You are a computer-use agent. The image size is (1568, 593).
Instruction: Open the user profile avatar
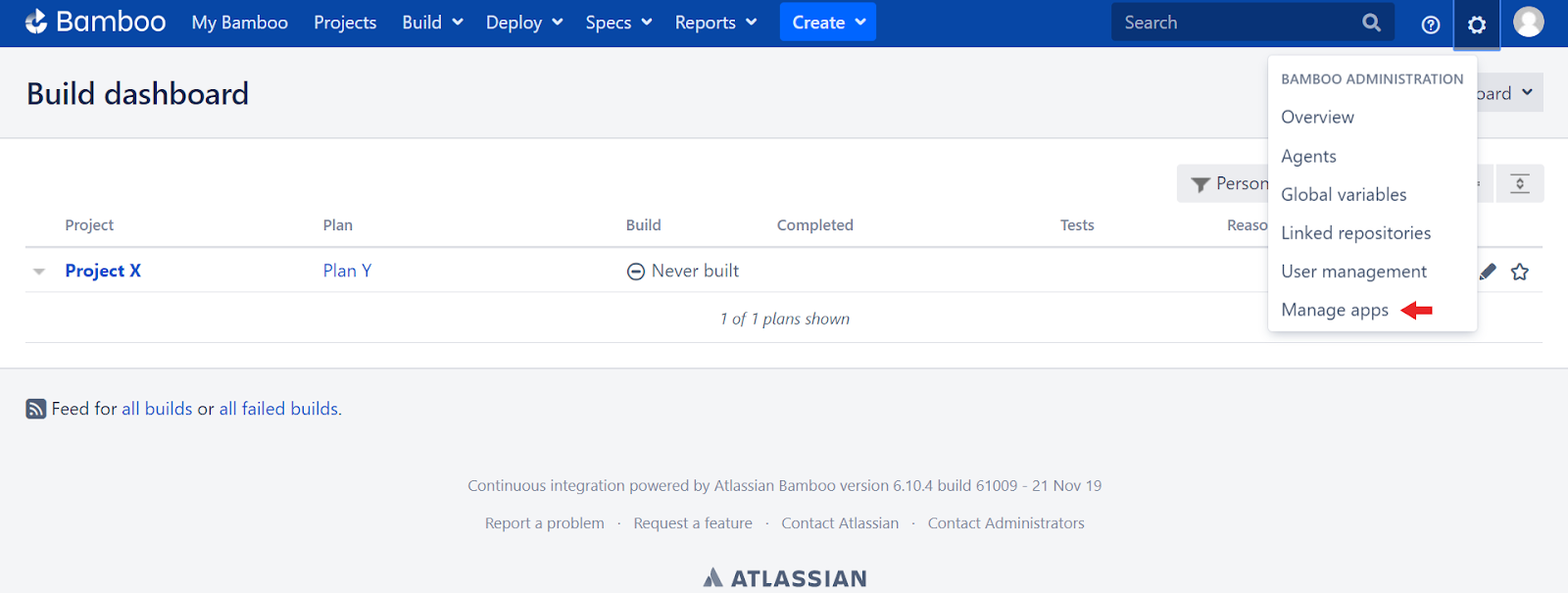point(1529,22)
